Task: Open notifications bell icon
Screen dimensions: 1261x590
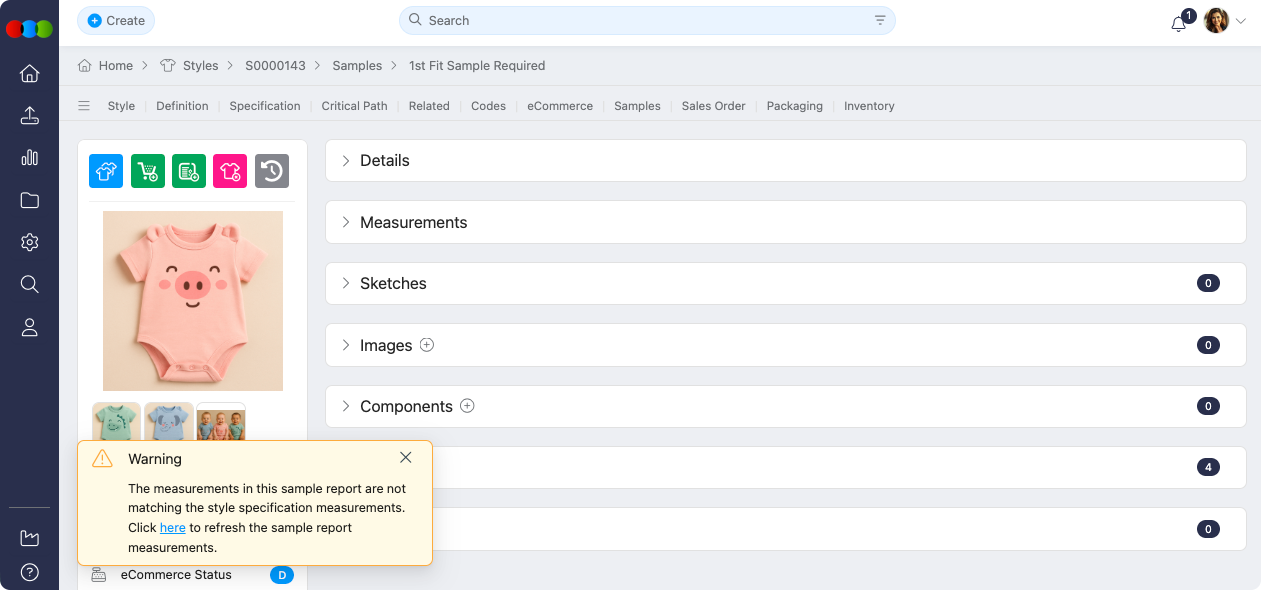Action: 1179,22
